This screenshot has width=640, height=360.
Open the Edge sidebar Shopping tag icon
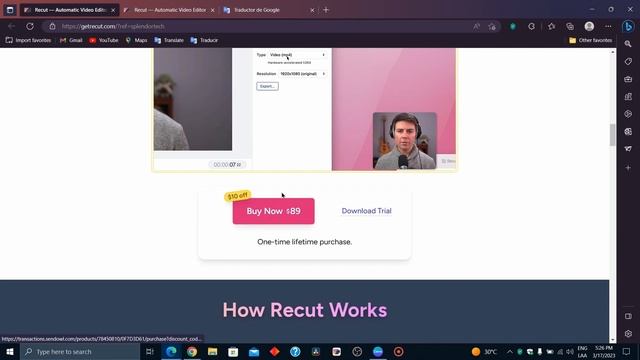(628, 62)
